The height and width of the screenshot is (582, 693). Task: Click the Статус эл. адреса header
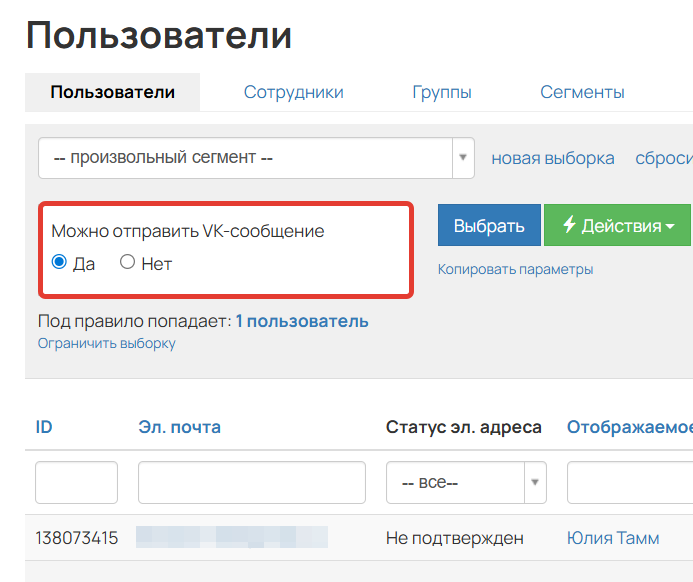pos(464,427)
